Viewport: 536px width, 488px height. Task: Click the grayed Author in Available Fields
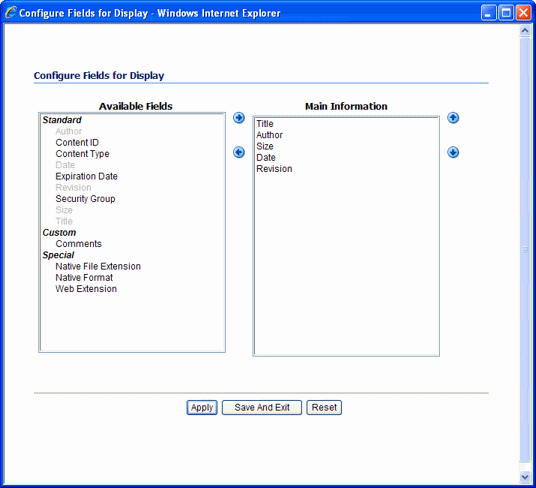tap(69, 131)
